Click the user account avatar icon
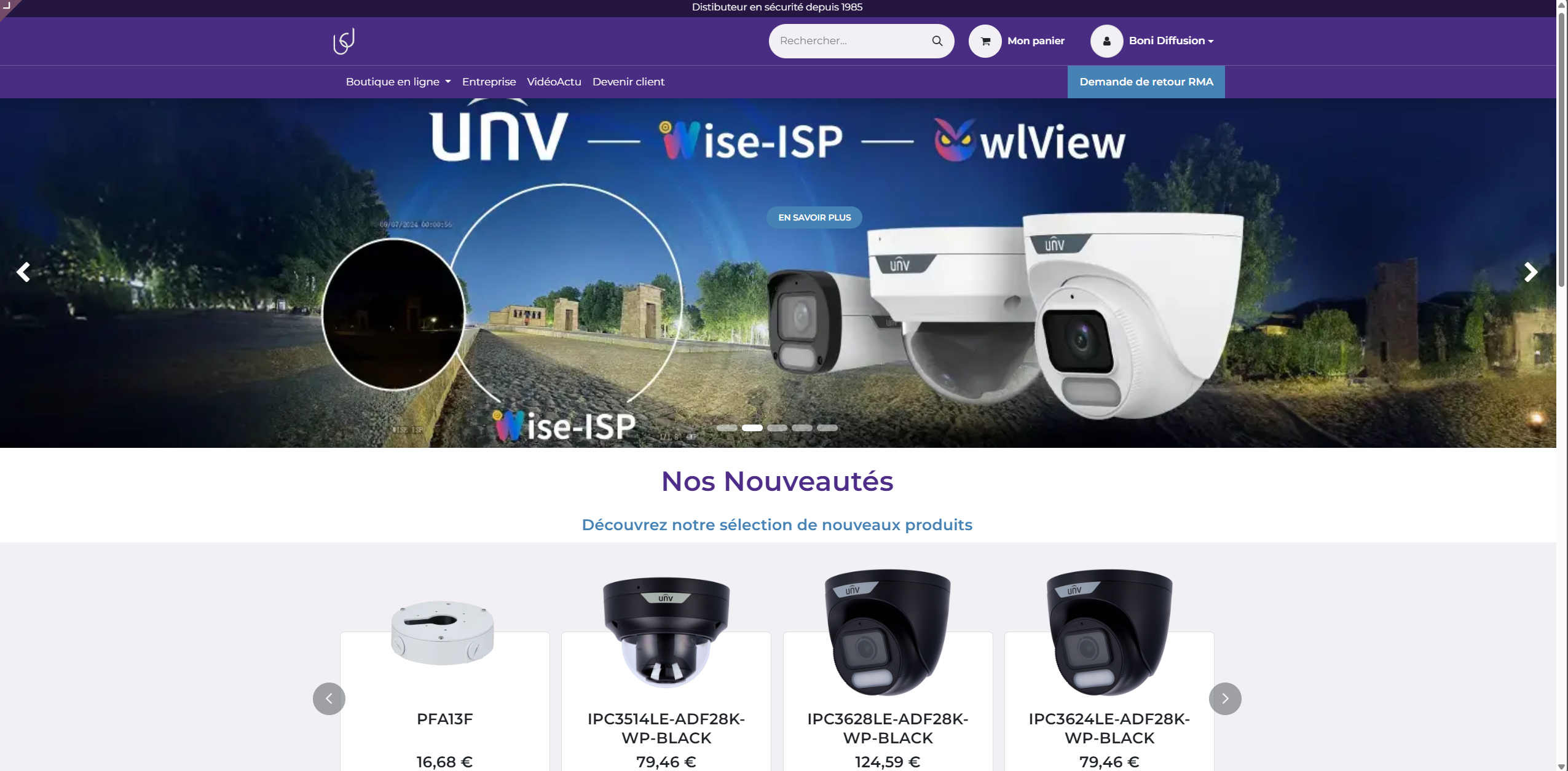This screenshot has height=771, width=1568. [1106, 41]
